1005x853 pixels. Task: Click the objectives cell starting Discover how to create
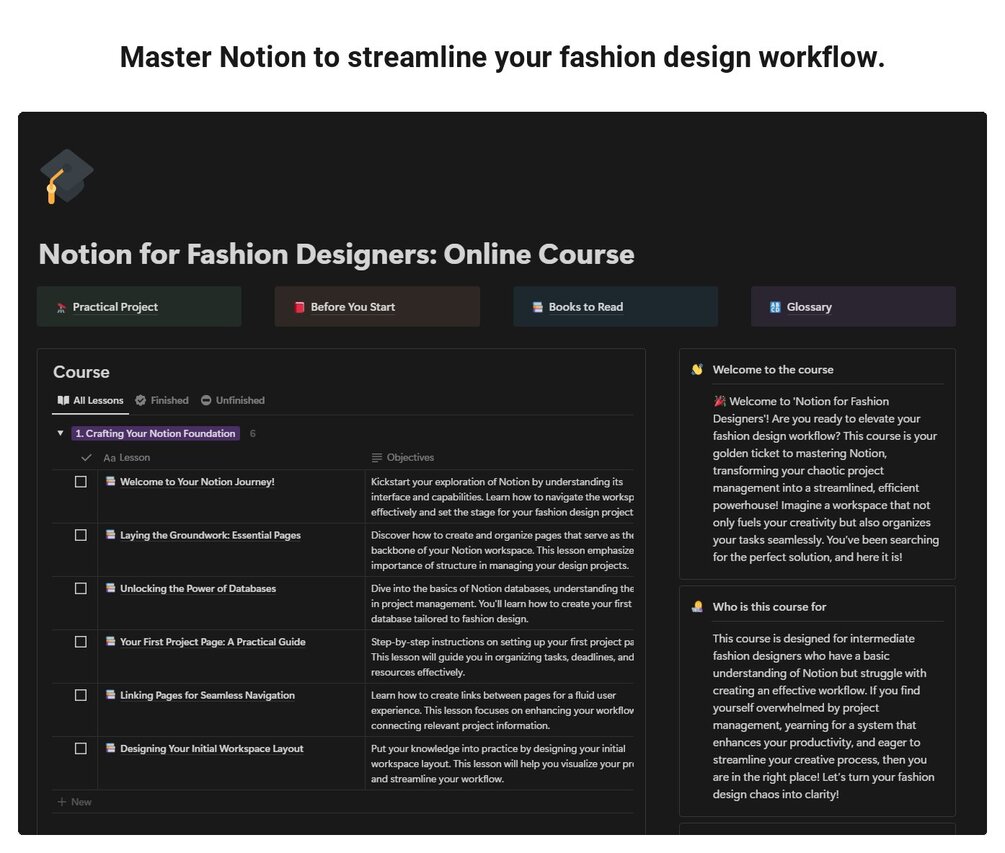click(500, 550)
